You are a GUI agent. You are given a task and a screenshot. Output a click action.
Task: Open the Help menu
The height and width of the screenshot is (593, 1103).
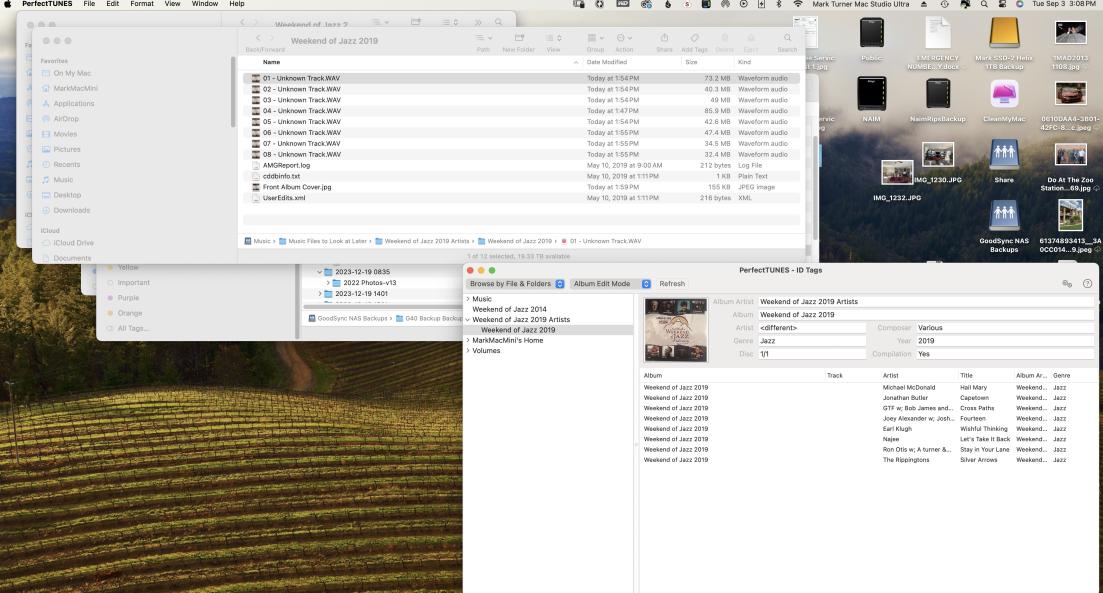[237, 4]
